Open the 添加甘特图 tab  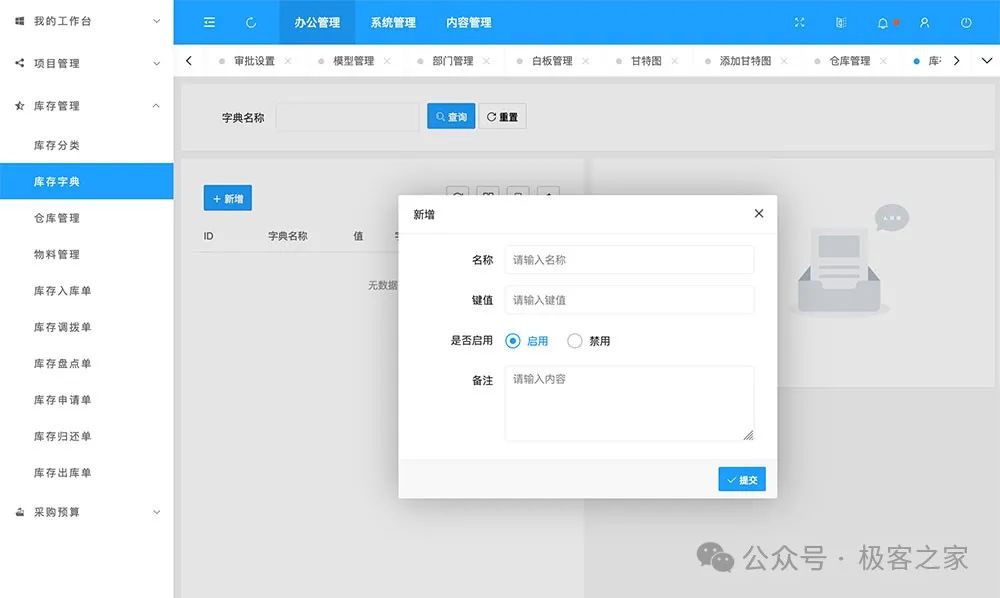(x=745, y=61)
